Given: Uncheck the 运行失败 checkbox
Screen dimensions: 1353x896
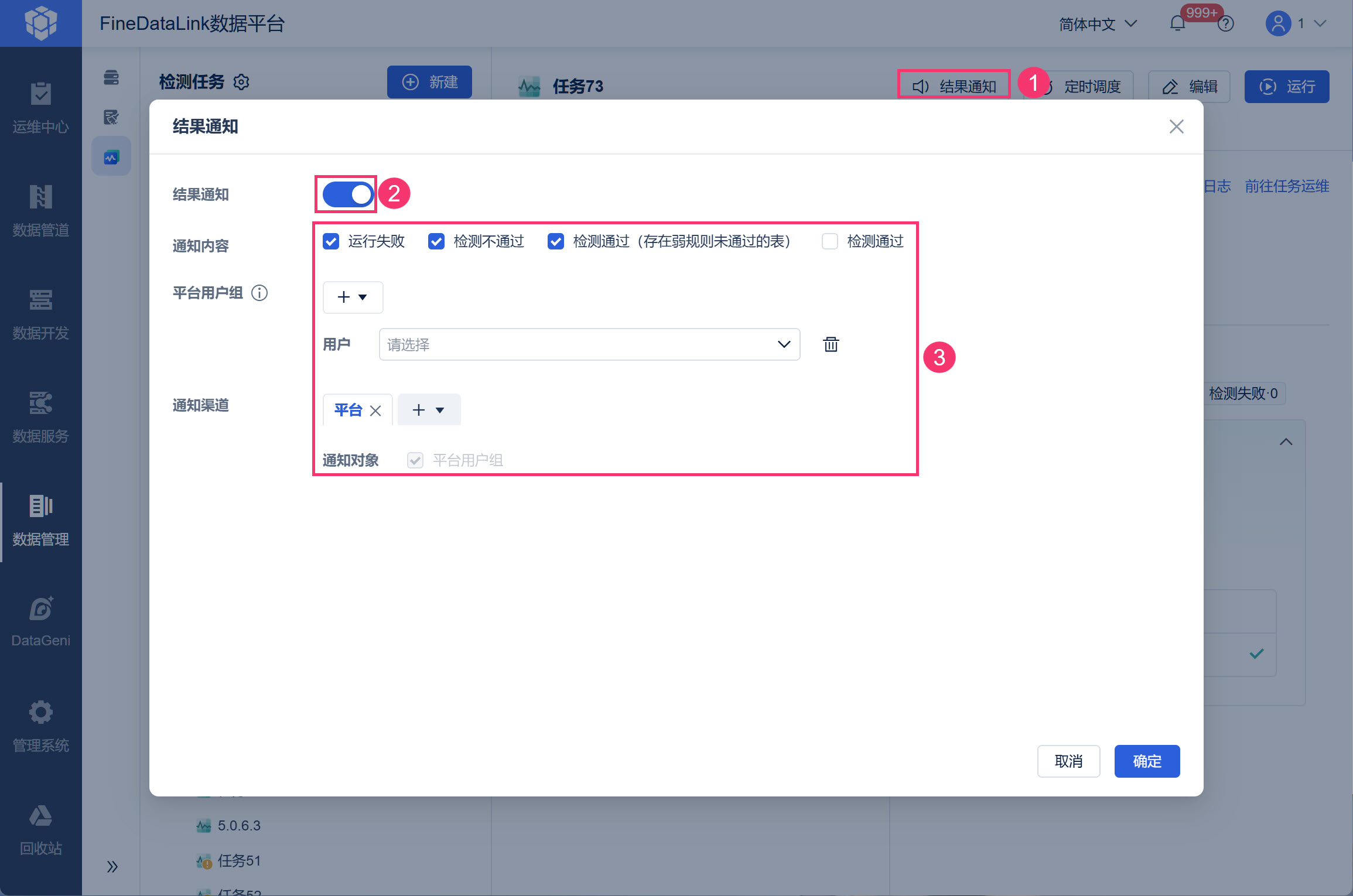Looking at the screenshot, I should tap(331, 241).
